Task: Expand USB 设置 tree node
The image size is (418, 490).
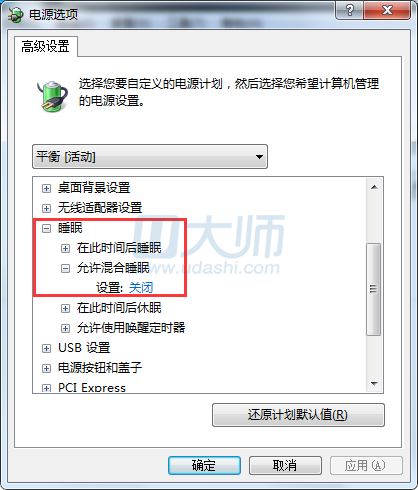Action: [46, 348]
